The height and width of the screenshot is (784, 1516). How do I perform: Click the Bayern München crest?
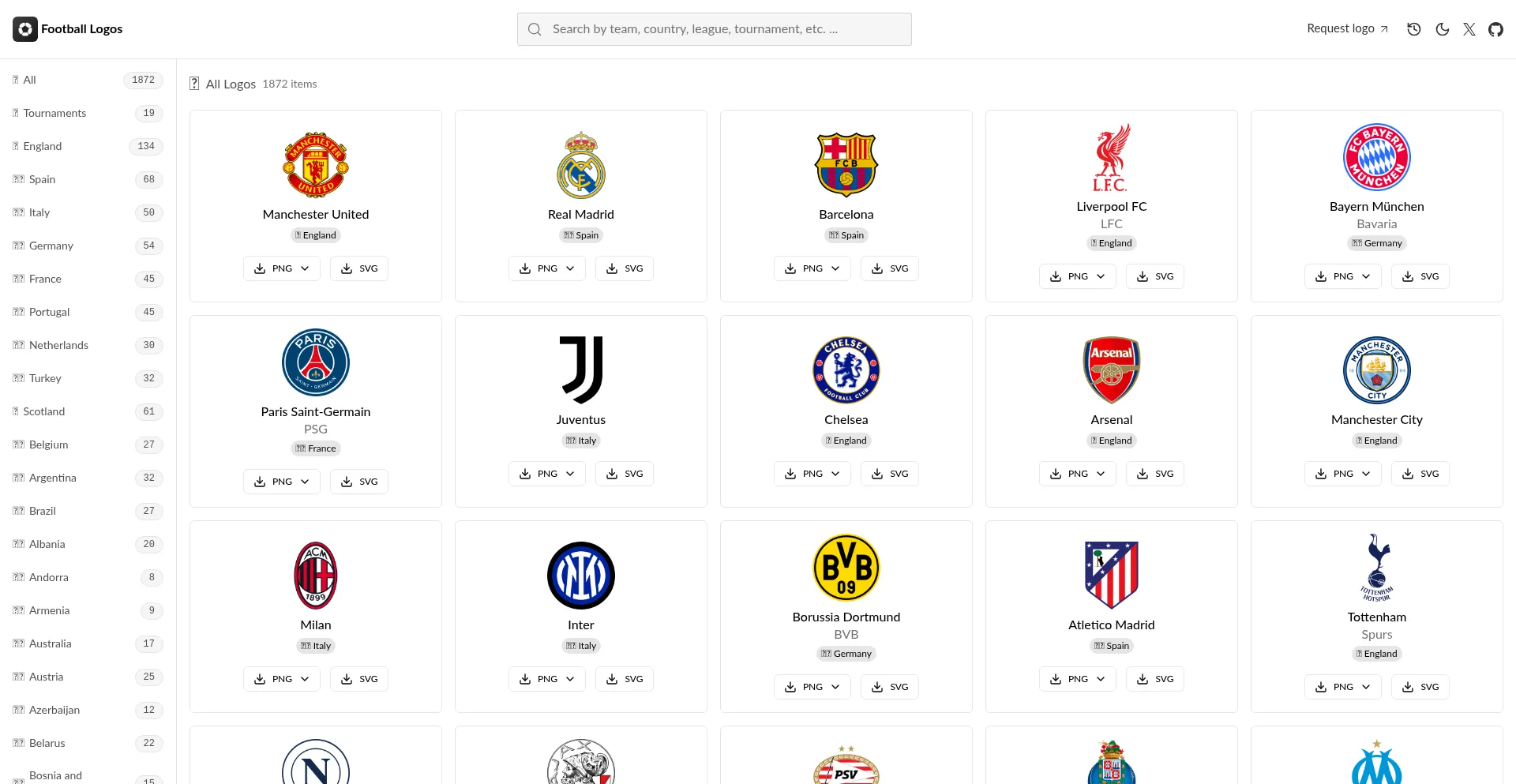click(1377, 156)
